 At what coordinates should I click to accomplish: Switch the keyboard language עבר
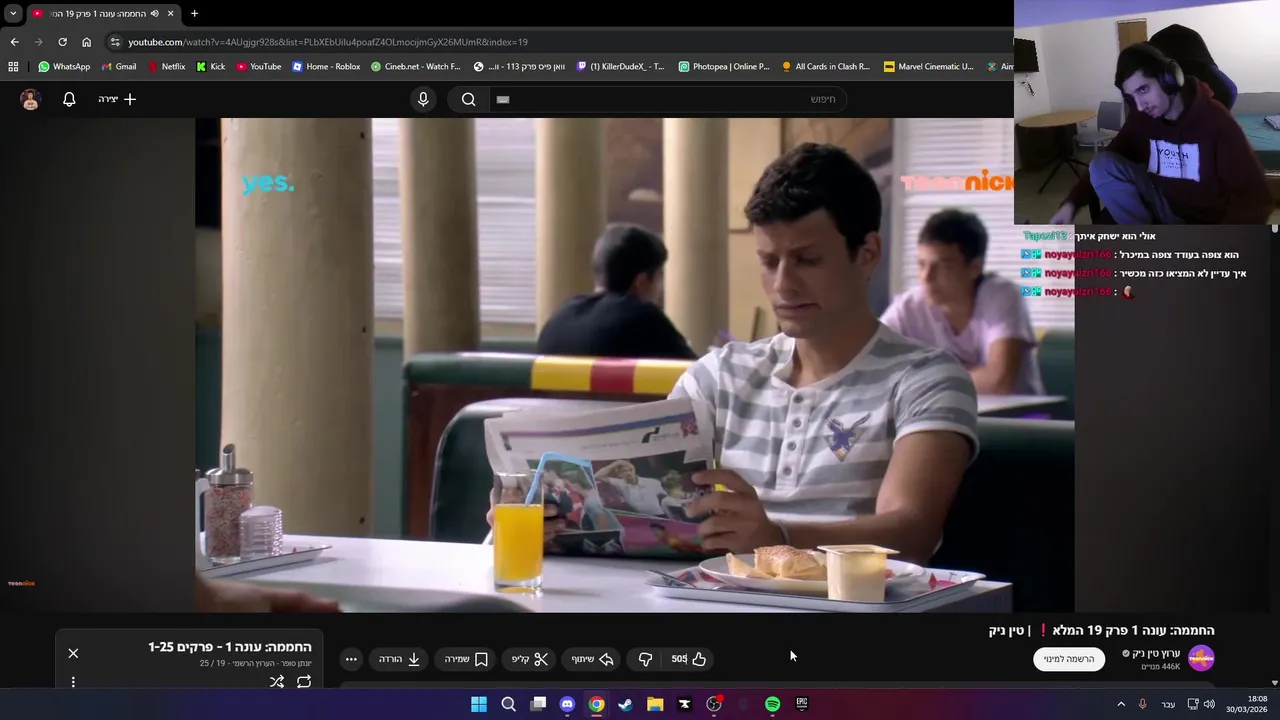(x=1168, y=704)
